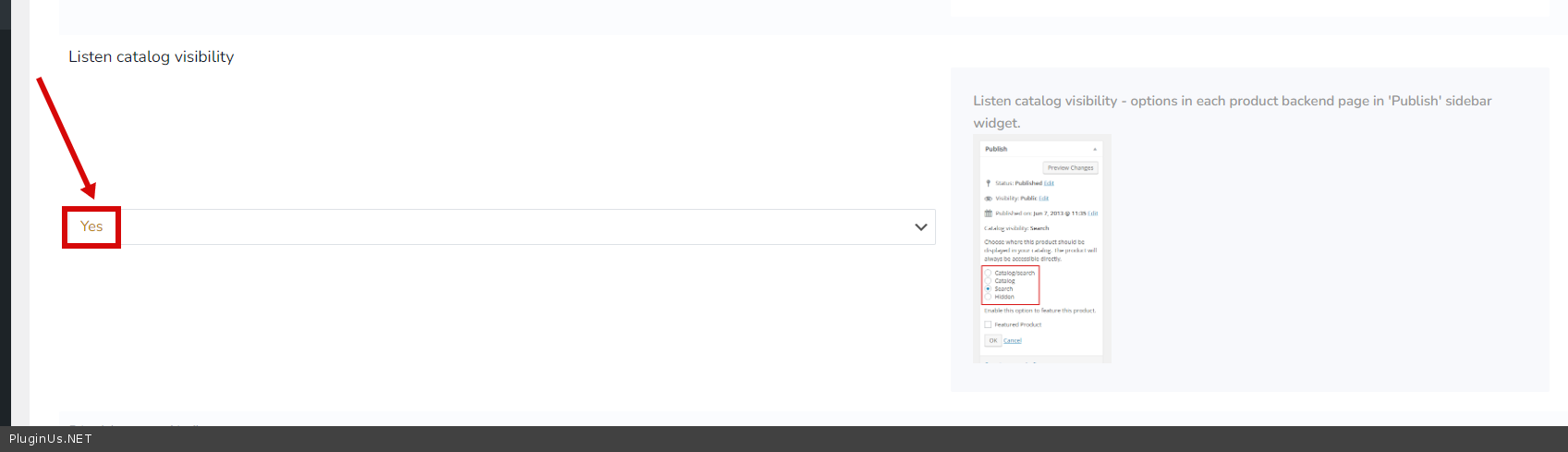Click the pin icon beside Status: Published
This screenshot has height=452, width=1568.
988,183
